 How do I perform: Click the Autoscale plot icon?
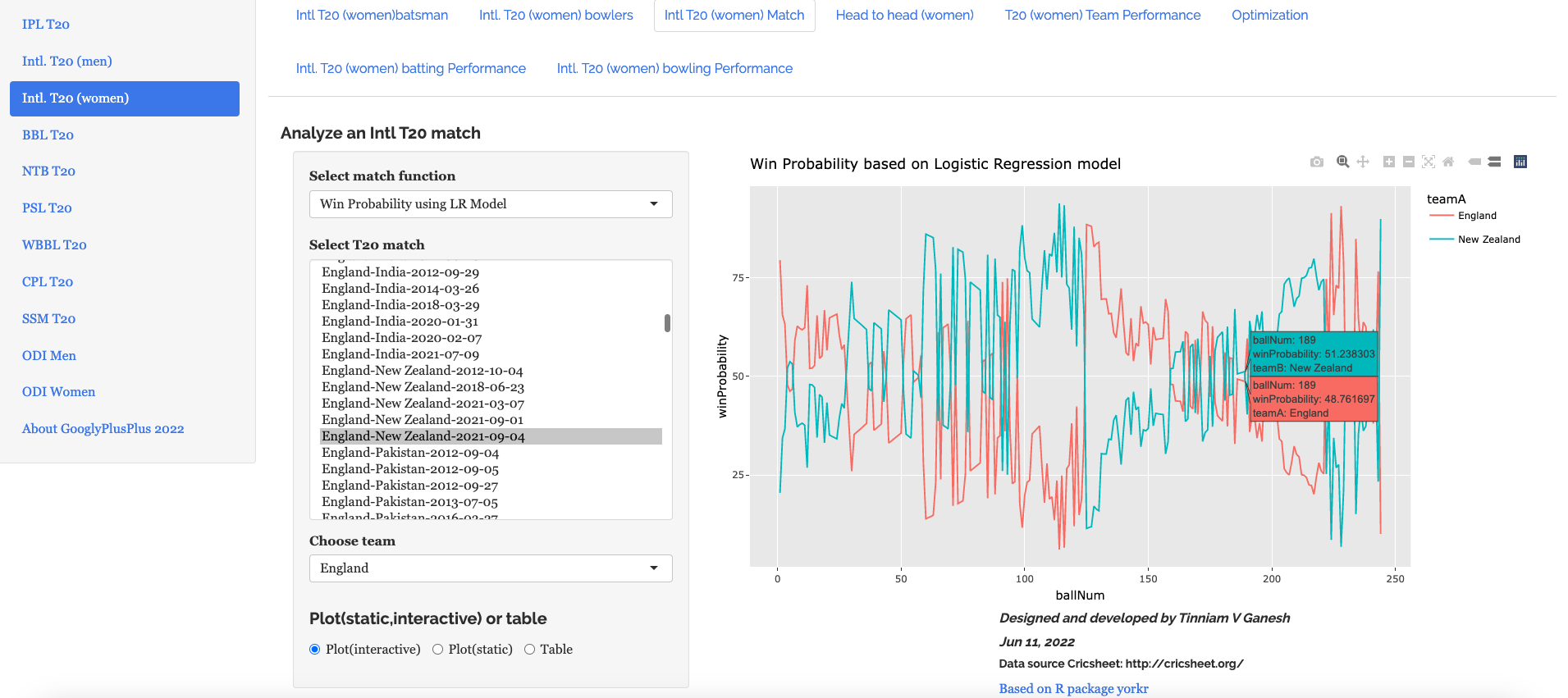1429,162
